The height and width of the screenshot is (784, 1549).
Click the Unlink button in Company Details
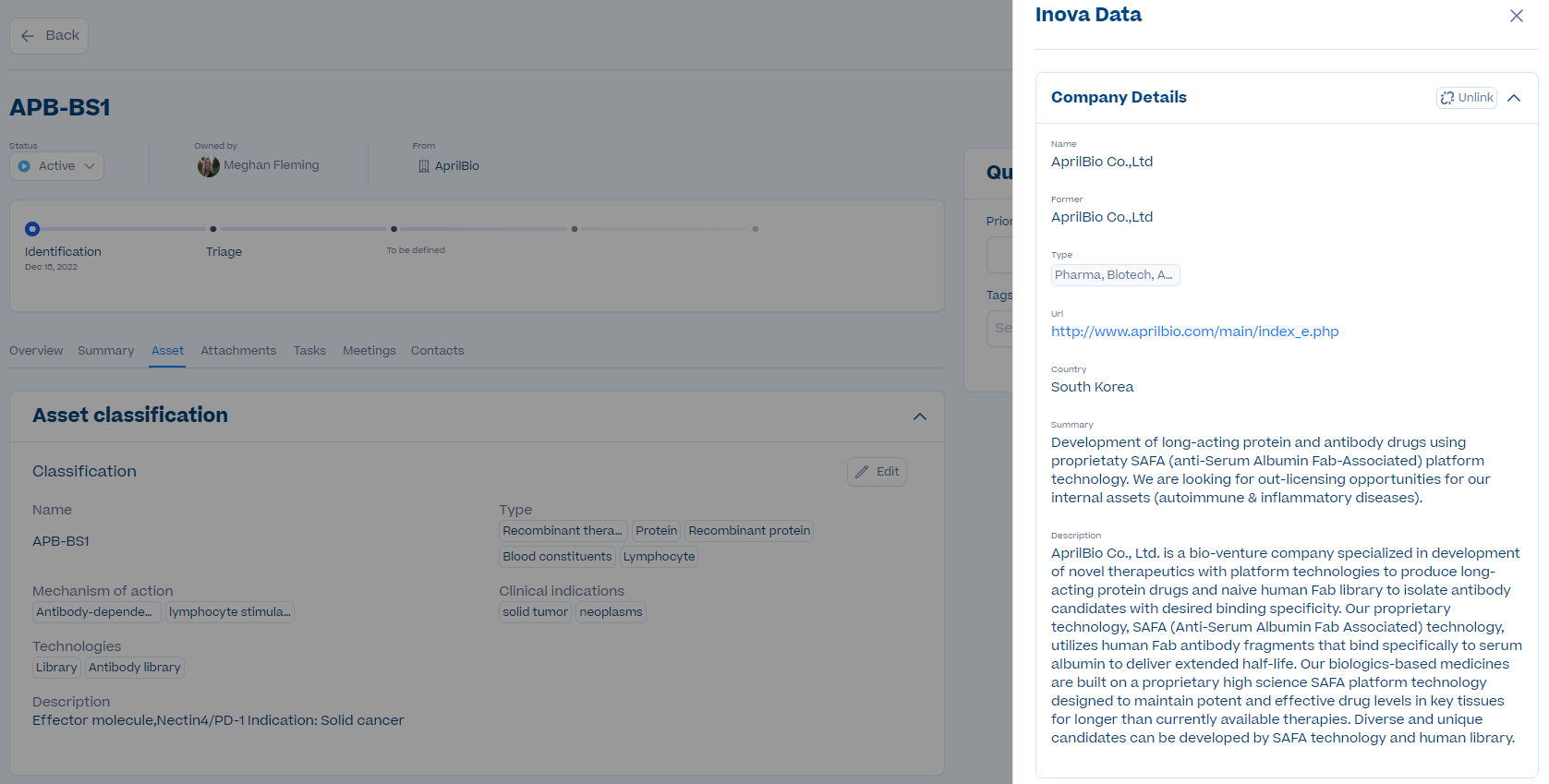click(1467, 98)
